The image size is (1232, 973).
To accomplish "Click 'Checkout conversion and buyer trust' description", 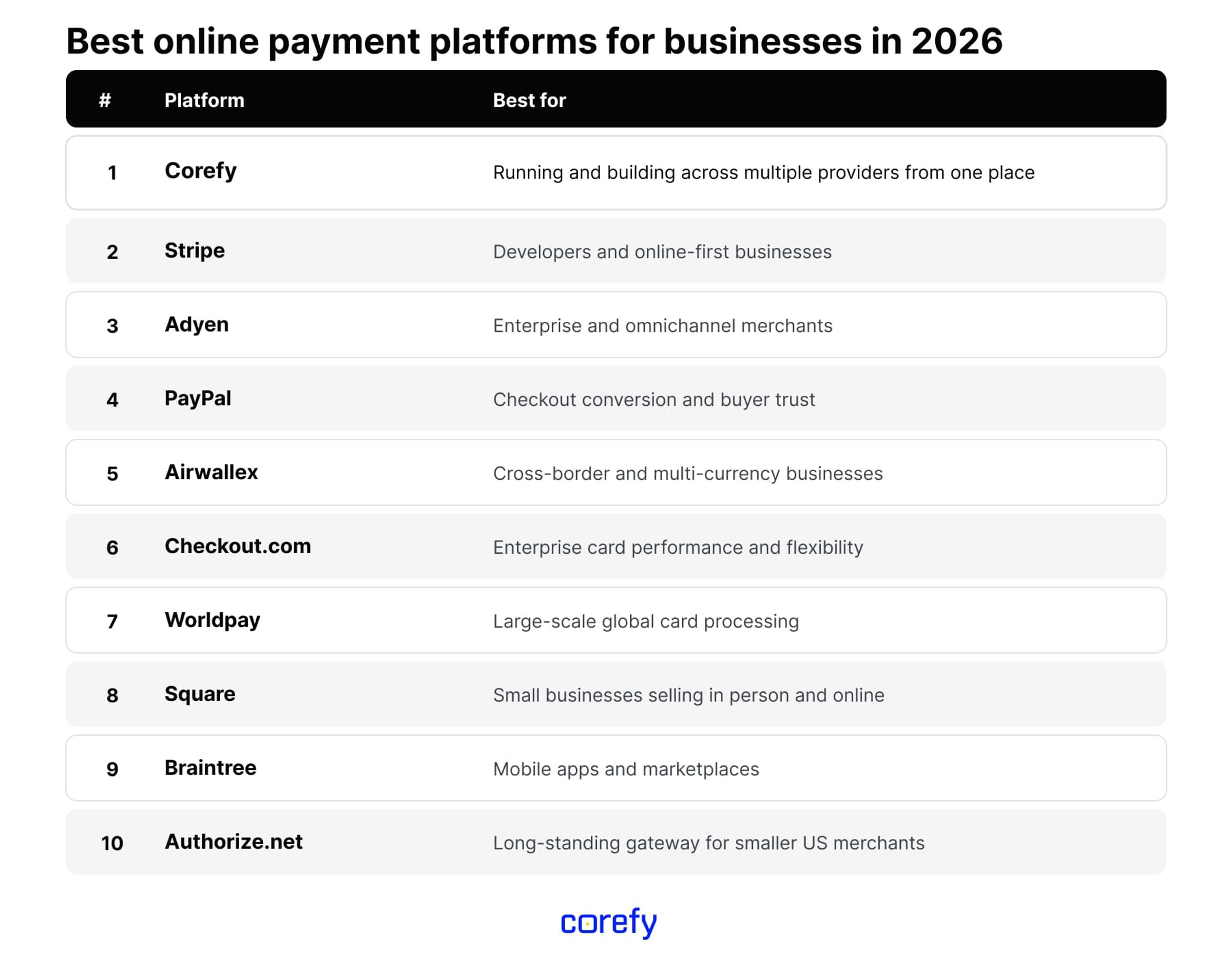I will click(x=654, y=400).
